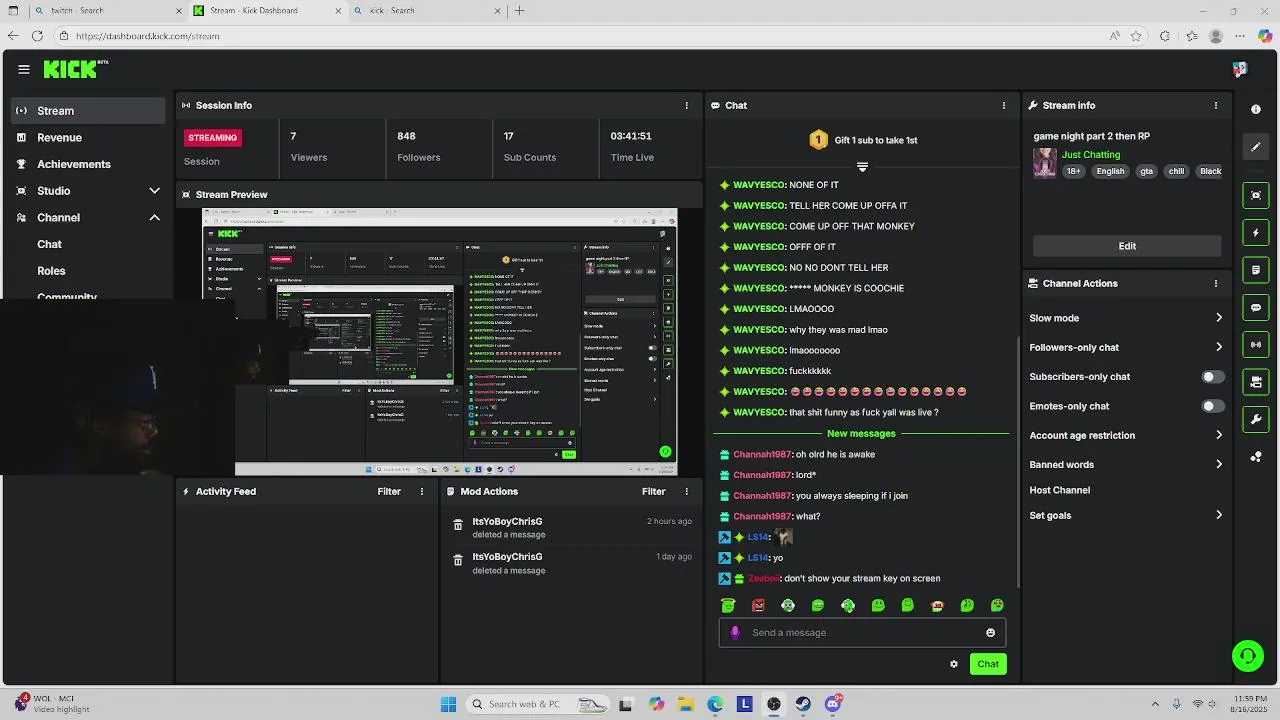Image resolution: width=1280 pixels, height=720 pixels.
Task: Click the document note icon in right sidebar
Action: click(1256, 270)
